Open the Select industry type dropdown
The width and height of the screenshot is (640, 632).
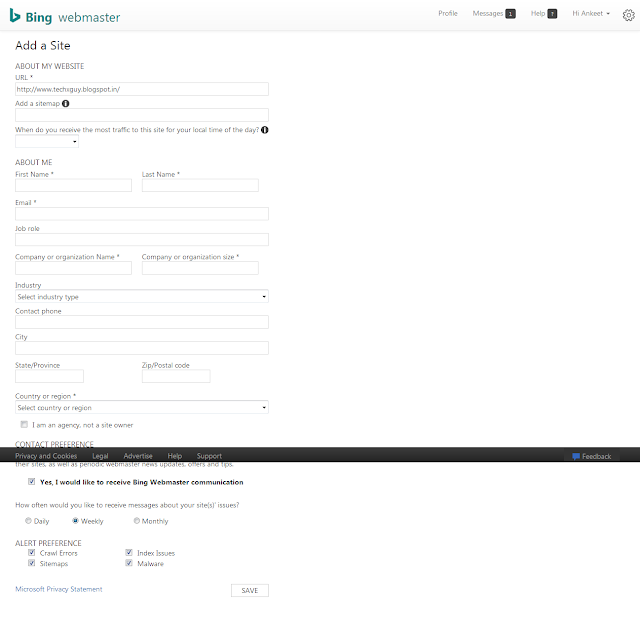(142, 296)
